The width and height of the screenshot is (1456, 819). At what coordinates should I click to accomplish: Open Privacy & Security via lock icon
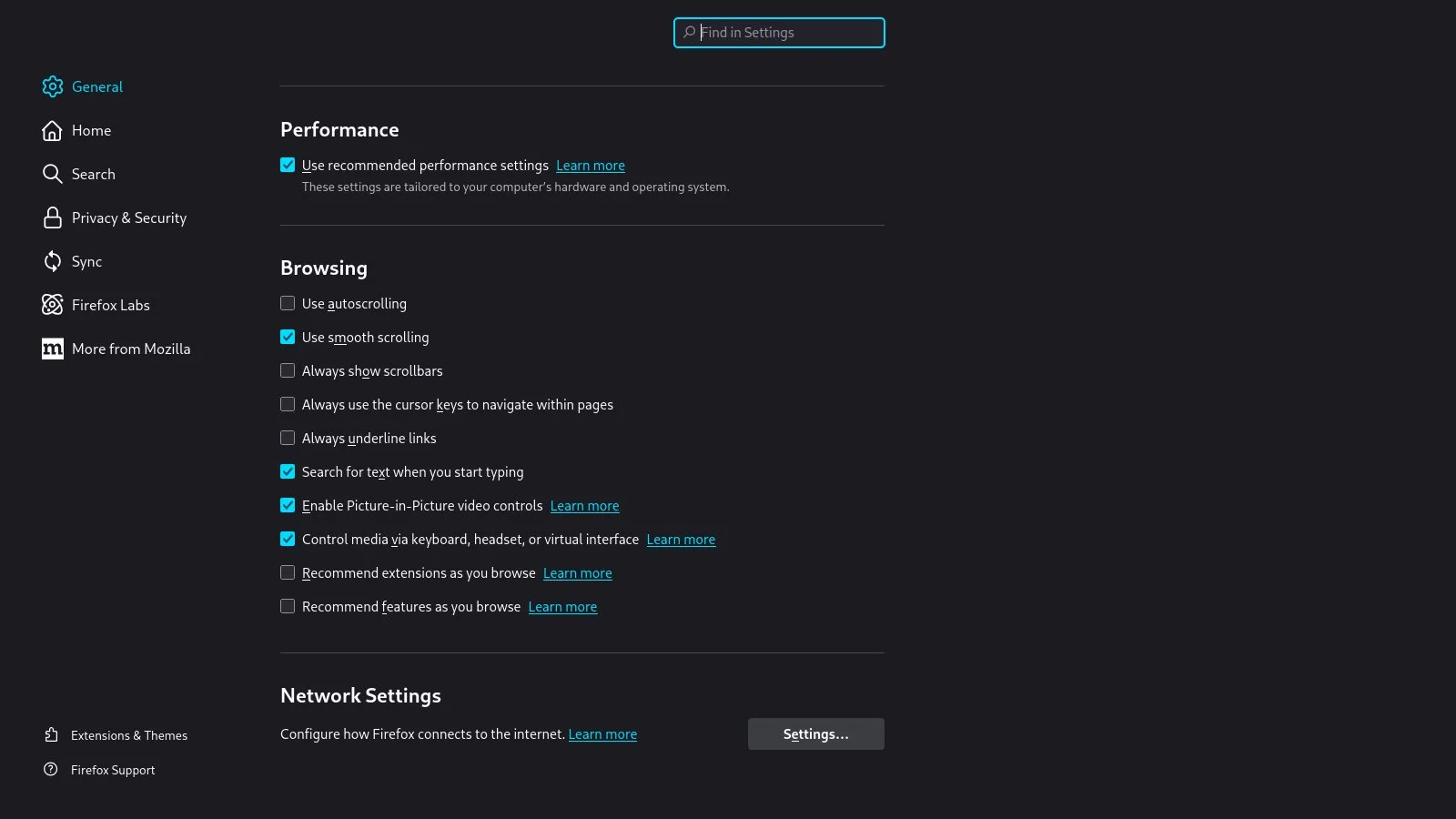53,217
